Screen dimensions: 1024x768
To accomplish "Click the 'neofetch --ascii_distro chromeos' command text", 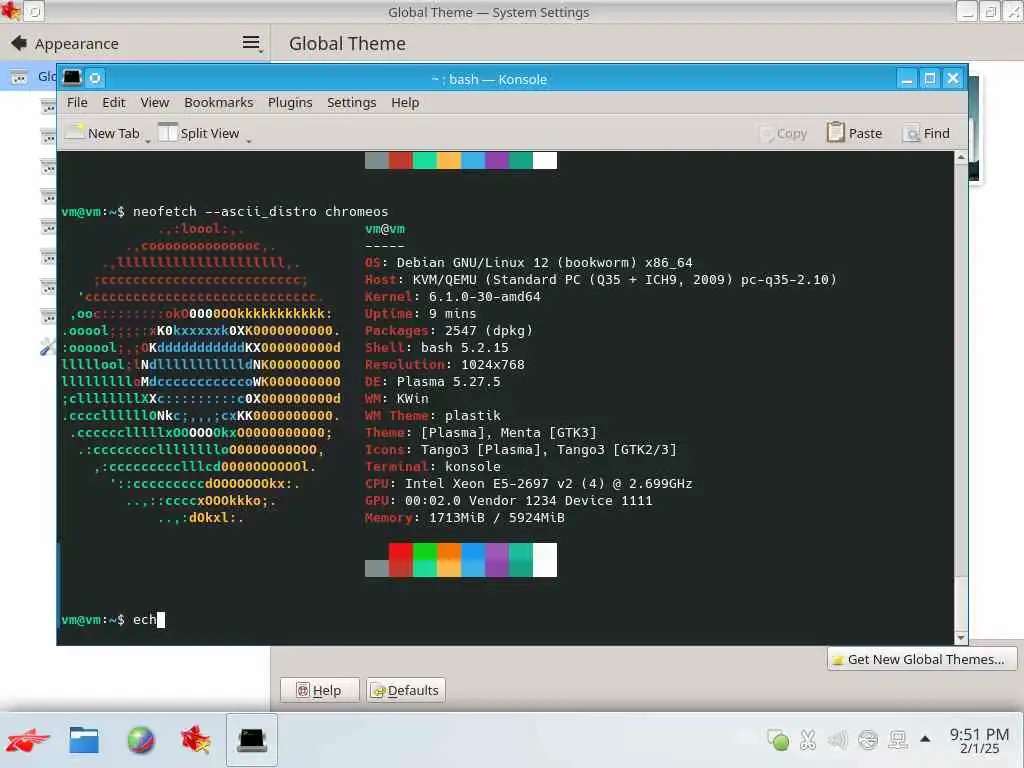I will [261, 212].
